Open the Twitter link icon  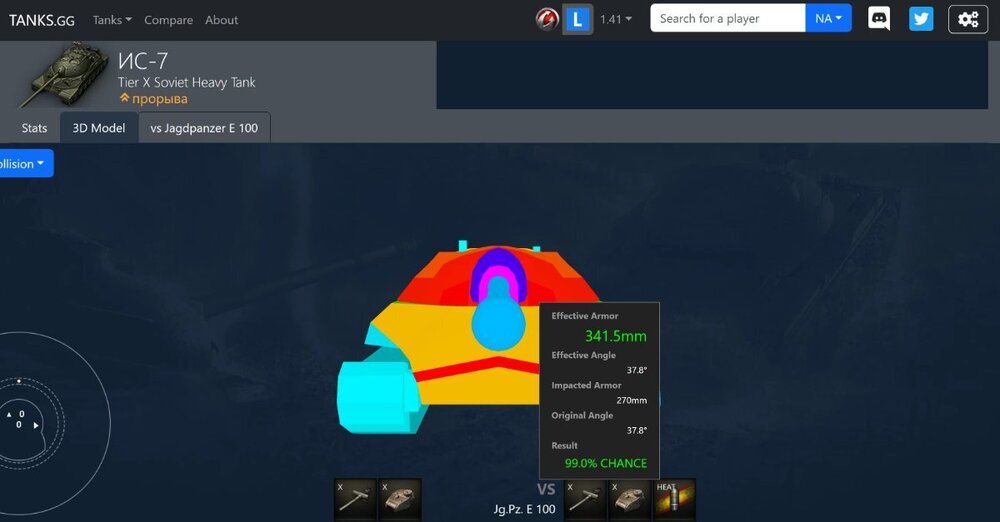pos(921,19)
